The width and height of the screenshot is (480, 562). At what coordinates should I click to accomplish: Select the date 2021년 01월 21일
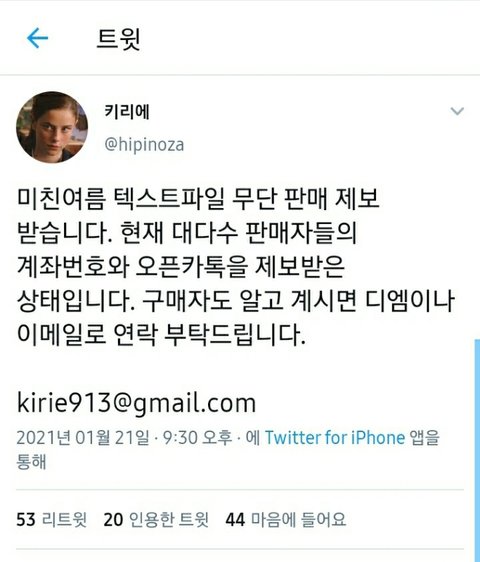click(x=83, y=438)
